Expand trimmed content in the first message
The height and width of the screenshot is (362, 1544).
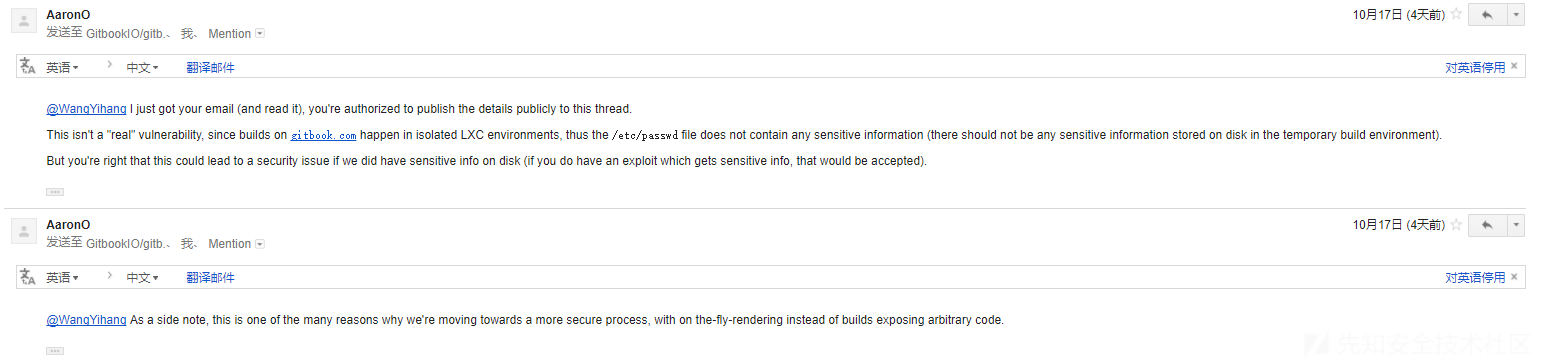tap(55, 191)
